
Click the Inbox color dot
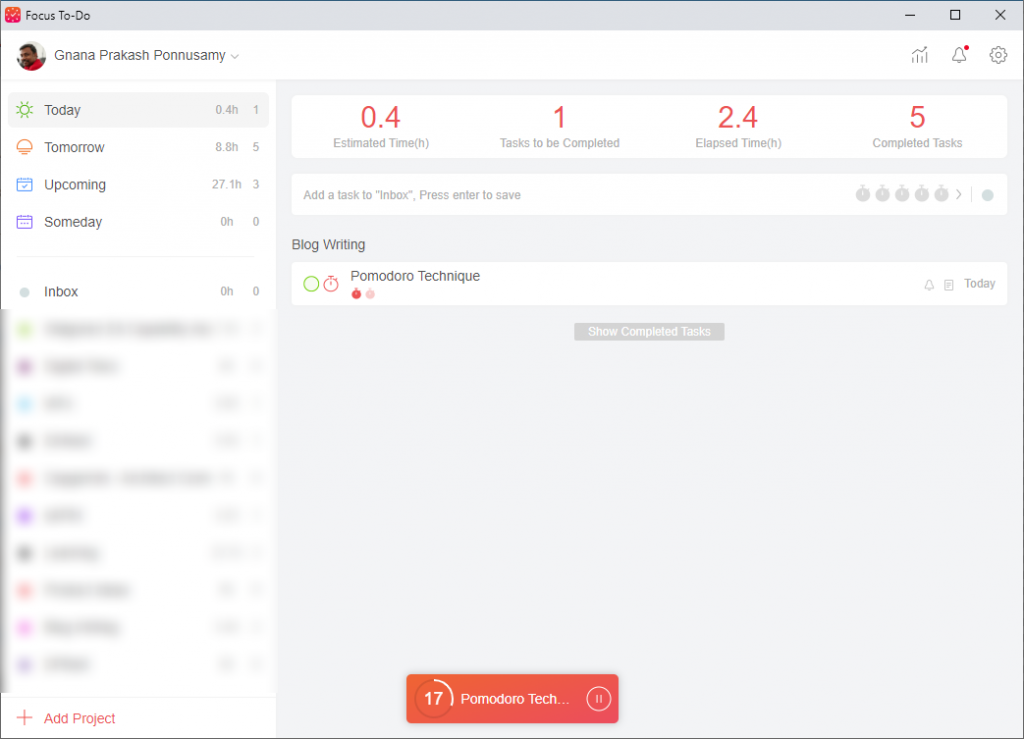click(25, 292)
